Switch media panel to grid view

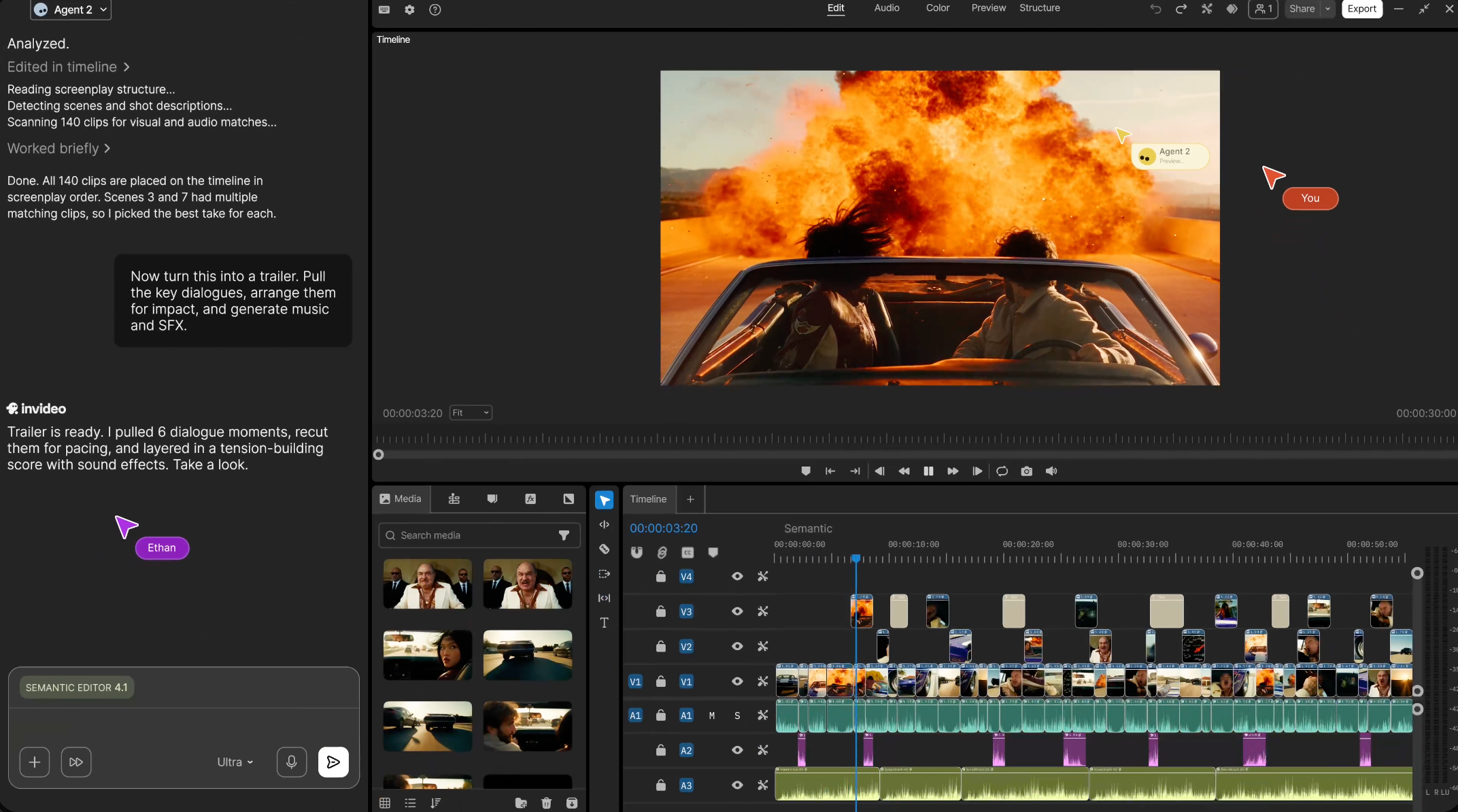click(x=385, y=803)
